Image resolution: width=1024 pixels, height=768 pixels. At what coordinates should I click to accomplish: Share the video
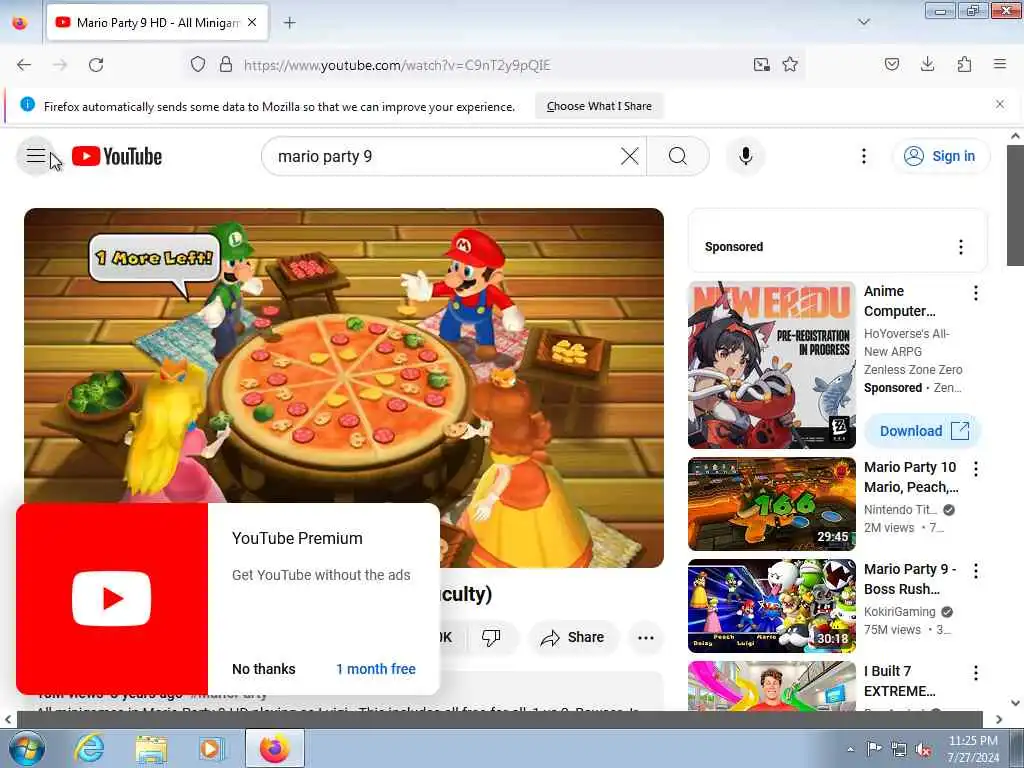pos(573,637)
